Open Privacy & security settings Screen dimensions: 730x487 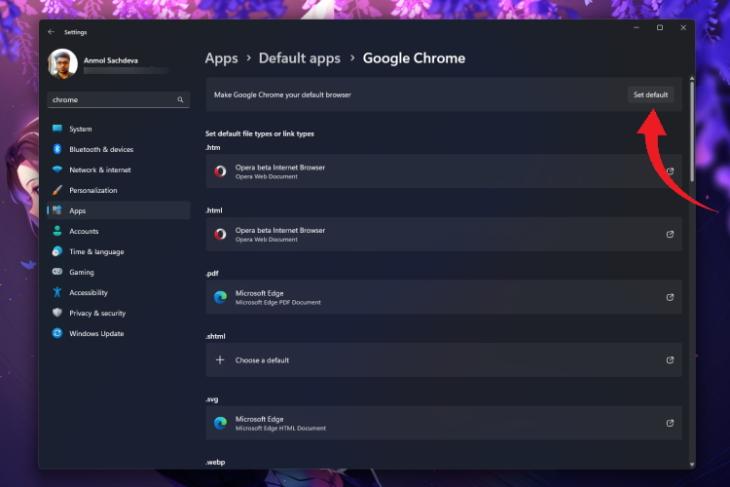point(118,313)
